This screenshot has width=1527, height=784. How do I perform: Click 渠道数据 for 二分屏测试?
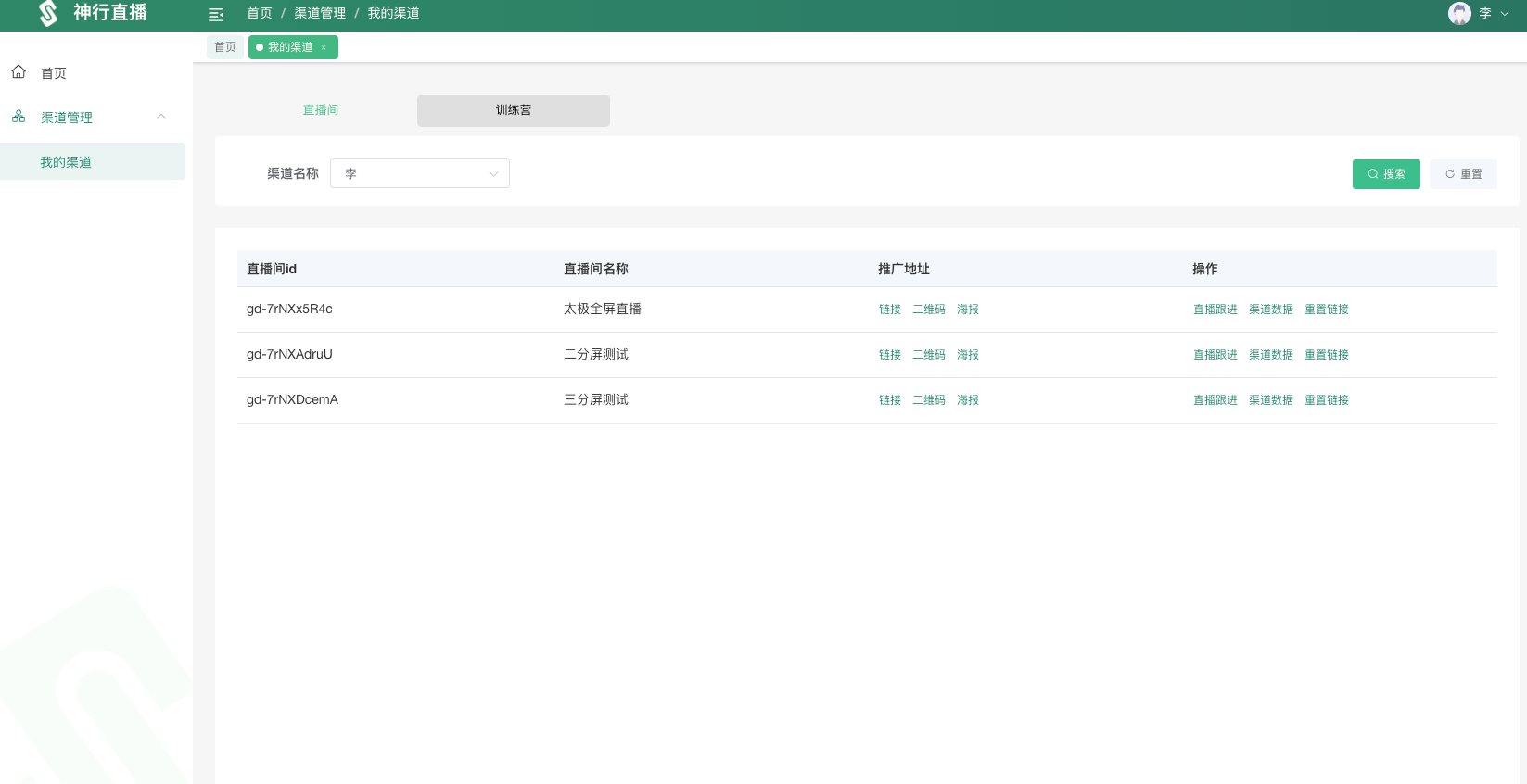click(x=1271, y=355)
